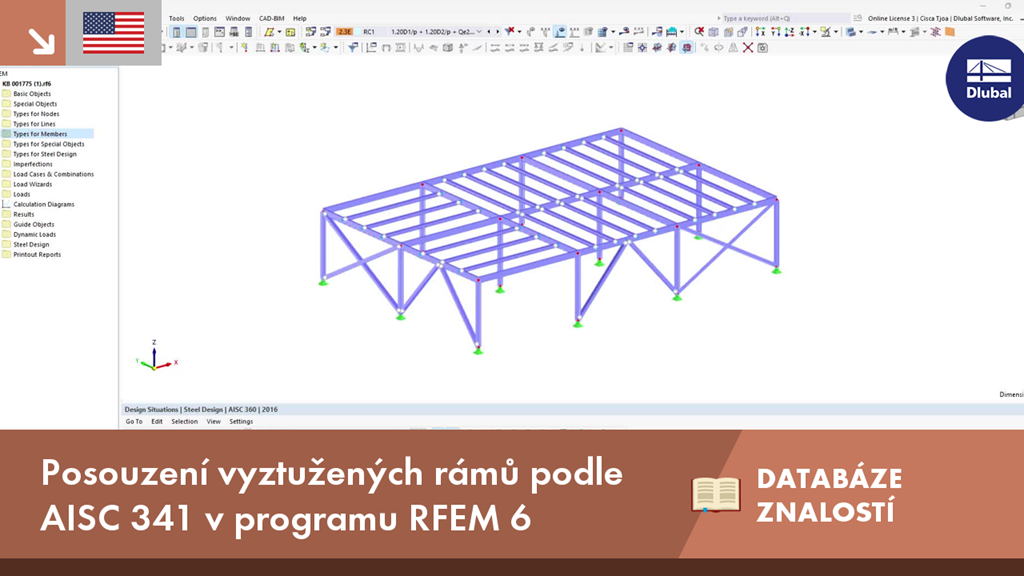Click the solid cube icon in second toolbar
The width and height of the screenshot is (1024, 576).
pyautogui.click(x=448, y=48)
